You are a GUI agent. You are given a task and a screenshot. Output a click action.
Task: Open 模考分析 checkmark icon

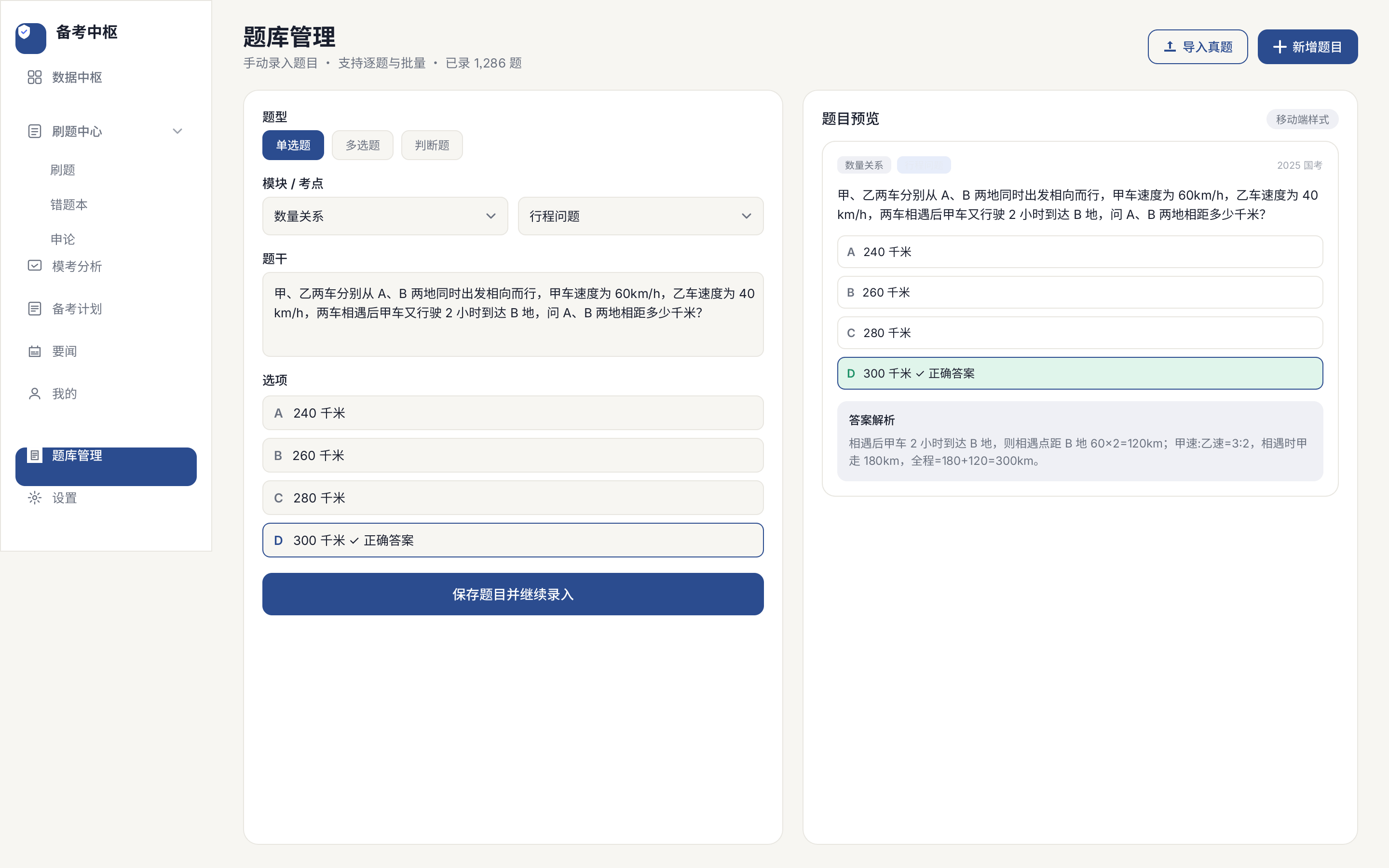coord(34,266)
